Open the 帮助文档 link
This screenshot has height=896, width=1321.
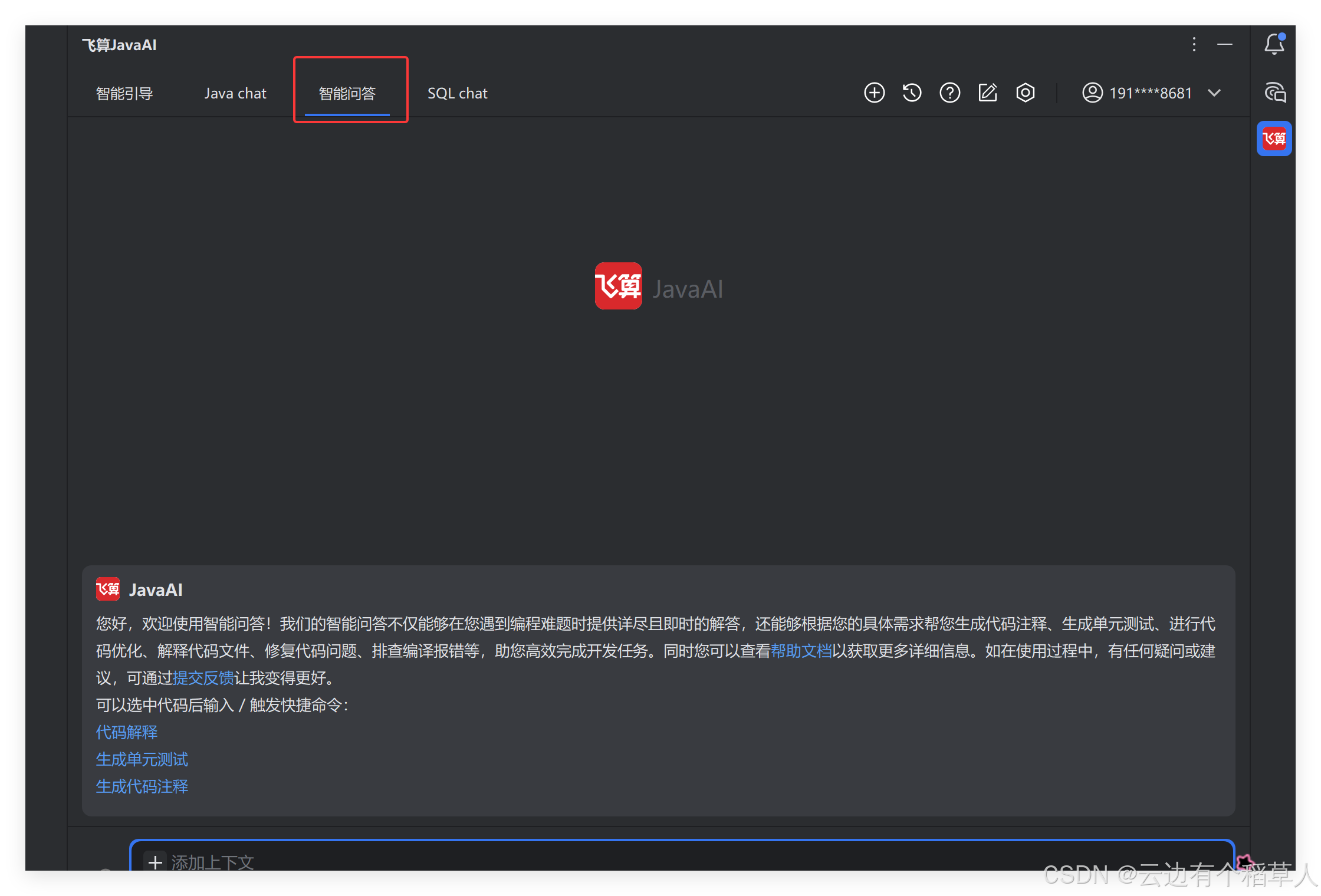coord(801,651)
